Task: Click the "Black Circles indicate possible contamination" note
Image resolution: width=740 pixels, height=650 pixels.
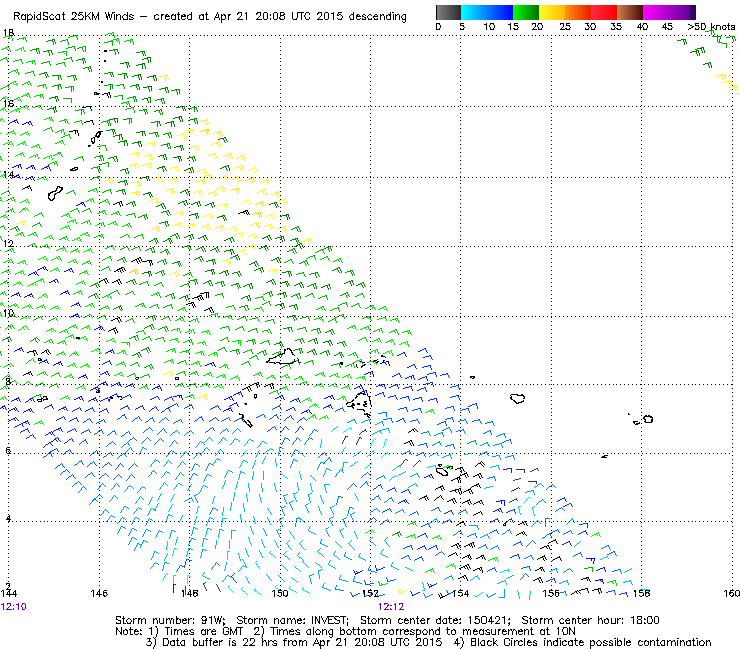Action: pyautogui.click(x=591, y=642)
